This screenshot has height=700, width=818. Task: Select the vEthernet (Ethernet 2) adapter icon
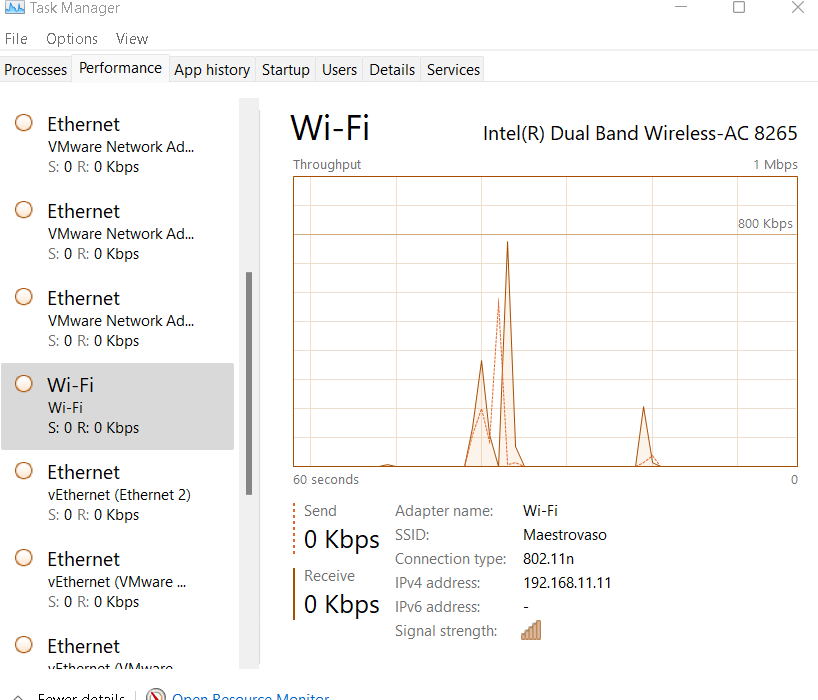24,472
